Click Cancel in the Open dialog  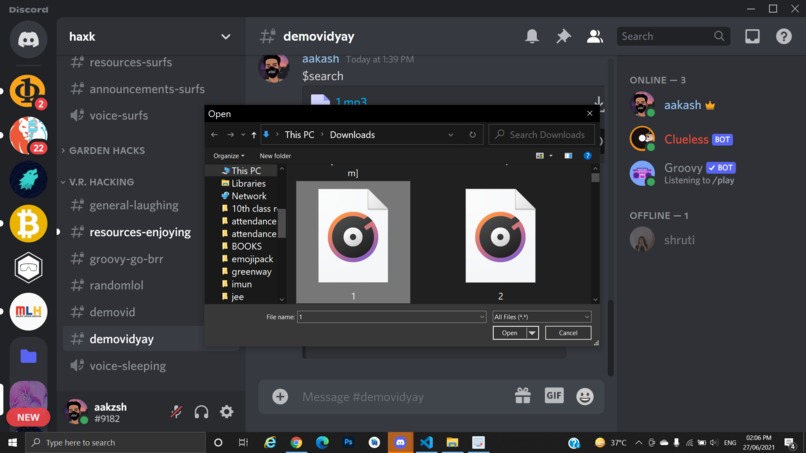pos(568,333)
